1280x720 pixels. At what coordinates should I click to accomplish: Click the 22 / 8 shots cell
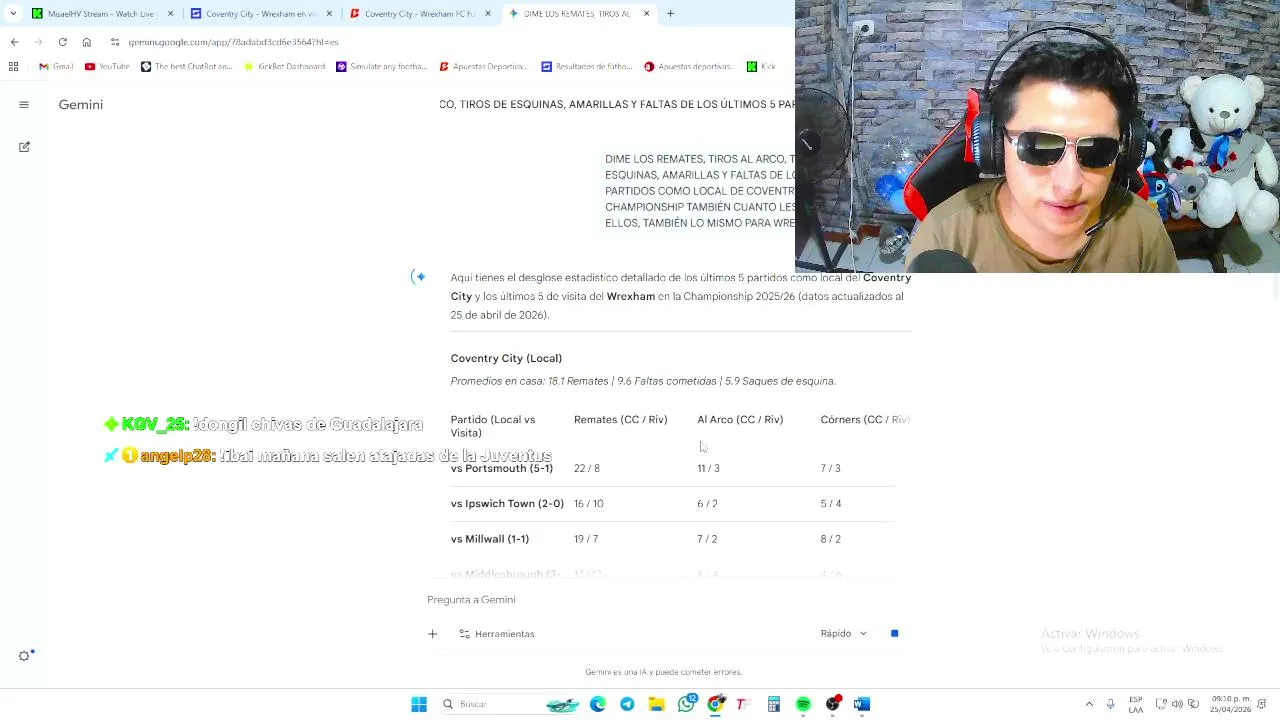pos(587,468)
